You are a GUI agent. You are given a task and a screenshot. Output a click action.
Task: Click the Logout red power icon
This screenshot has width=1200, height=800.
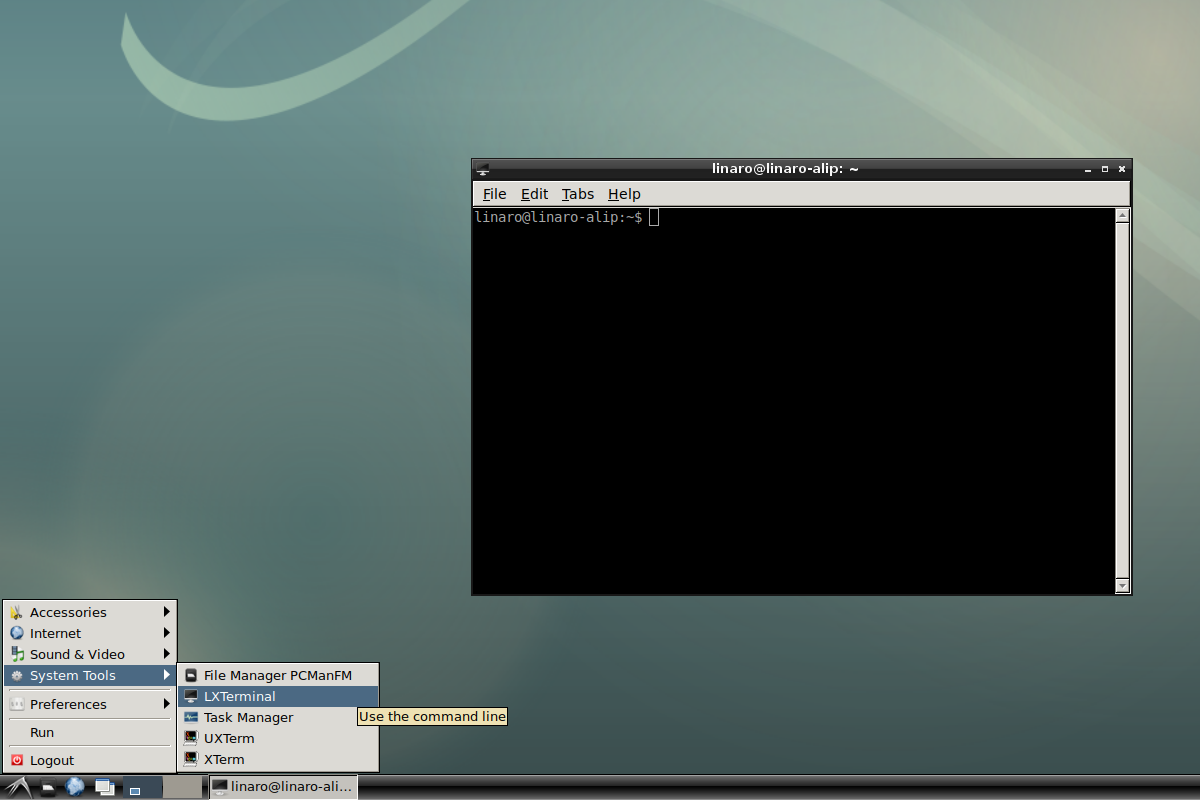coord(16,760)
